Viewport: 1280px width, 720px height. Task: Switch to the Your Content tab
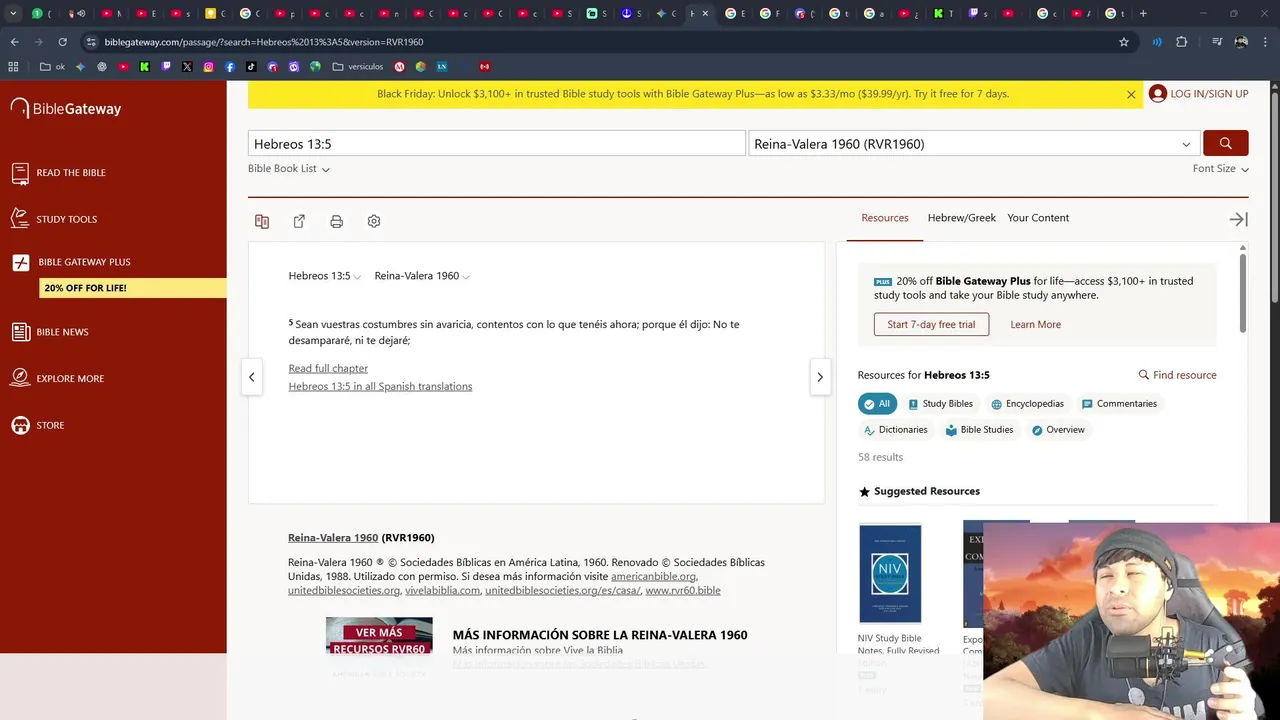[x=1038, y=218]
